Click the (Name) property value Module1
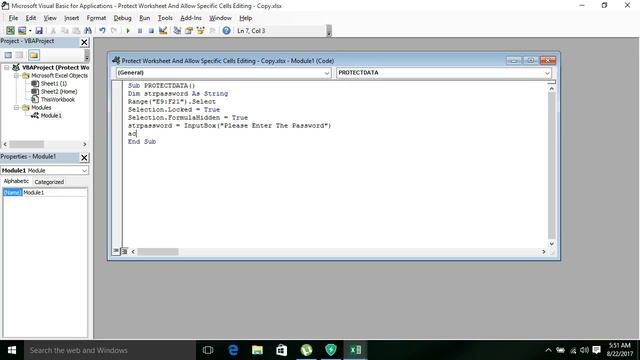Screen dimensions: 640x360 pyautogui.click(x=55, y=192)
